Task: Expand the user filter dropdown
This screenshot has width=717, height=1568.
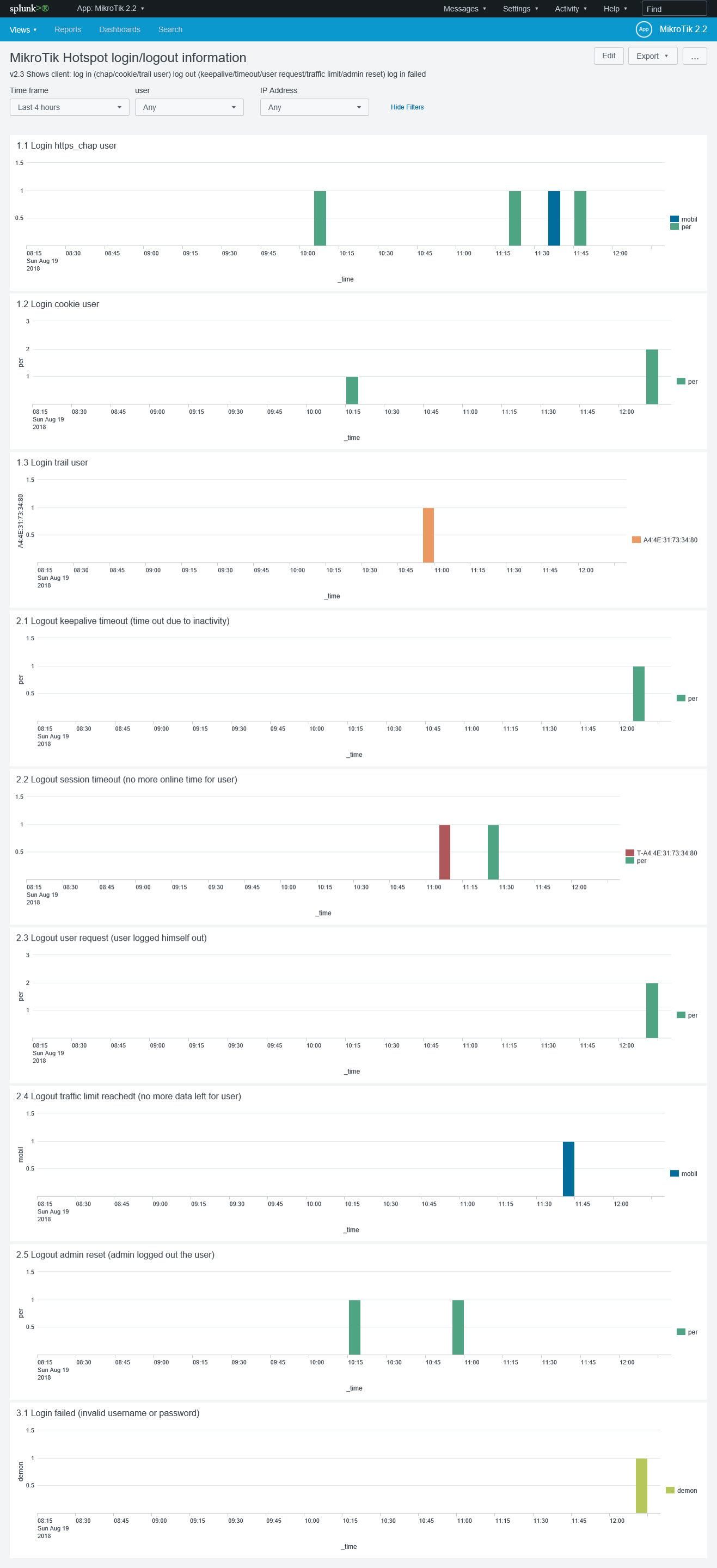Action: pos(189,107)
